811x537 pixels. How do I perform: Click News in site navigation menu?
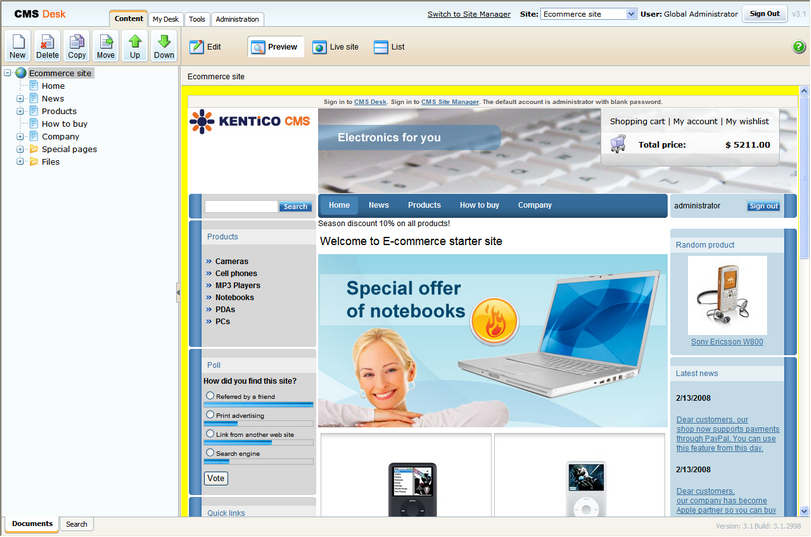[379, 205]
